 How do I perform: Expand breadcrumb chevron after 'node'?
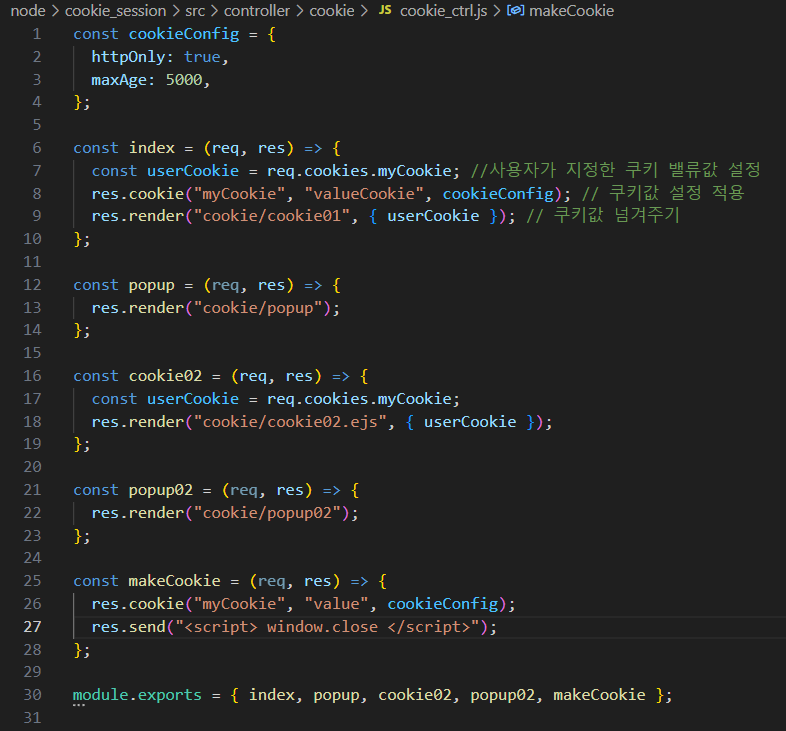click(x=55, y=11)
